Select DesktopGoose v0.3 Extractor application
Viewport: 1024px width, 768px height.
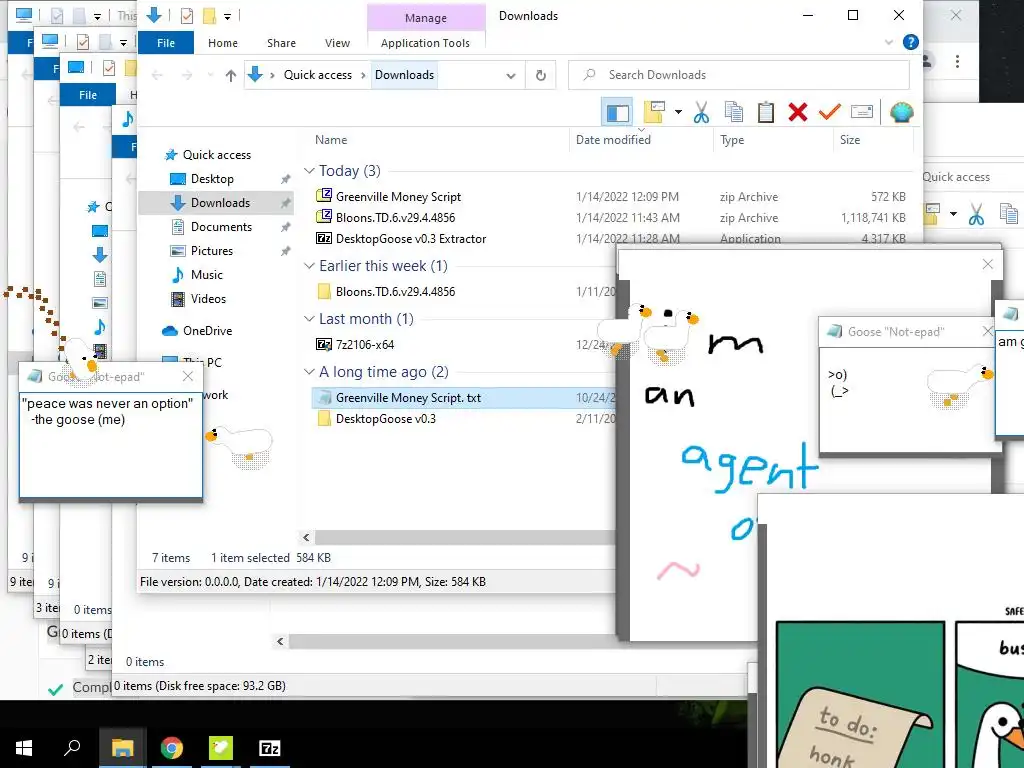point(411,238)
